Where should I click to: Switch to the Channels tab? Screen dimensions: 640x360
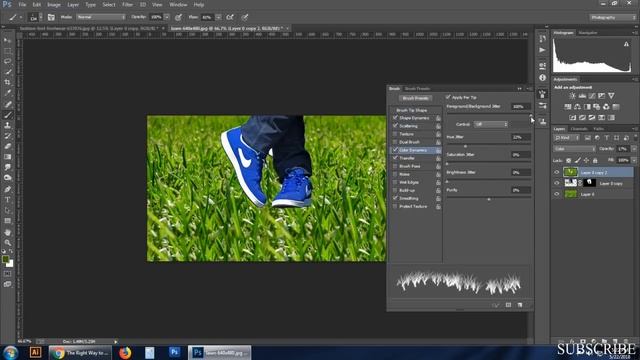[579, 129]
